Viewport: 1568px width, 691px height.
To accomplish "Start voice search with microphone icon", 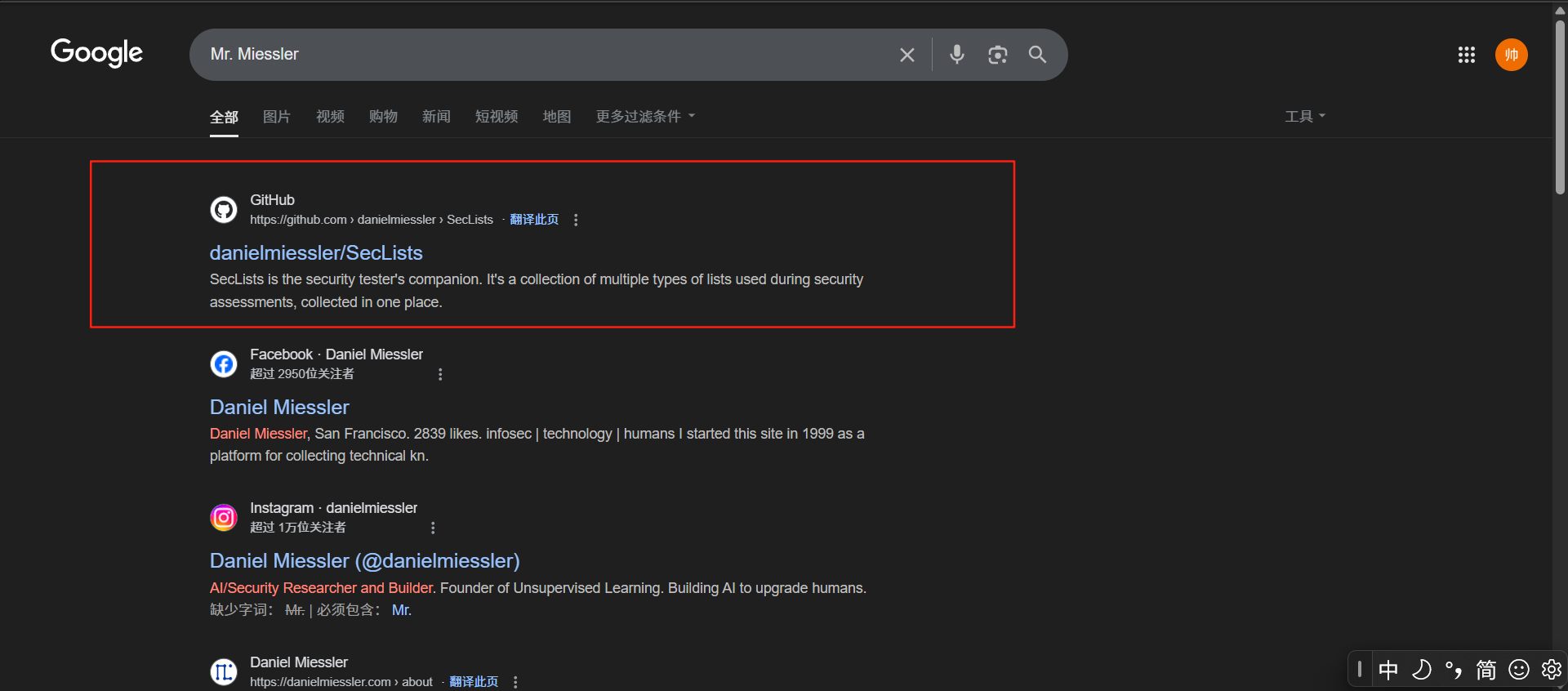I will [x=957, y=55].
